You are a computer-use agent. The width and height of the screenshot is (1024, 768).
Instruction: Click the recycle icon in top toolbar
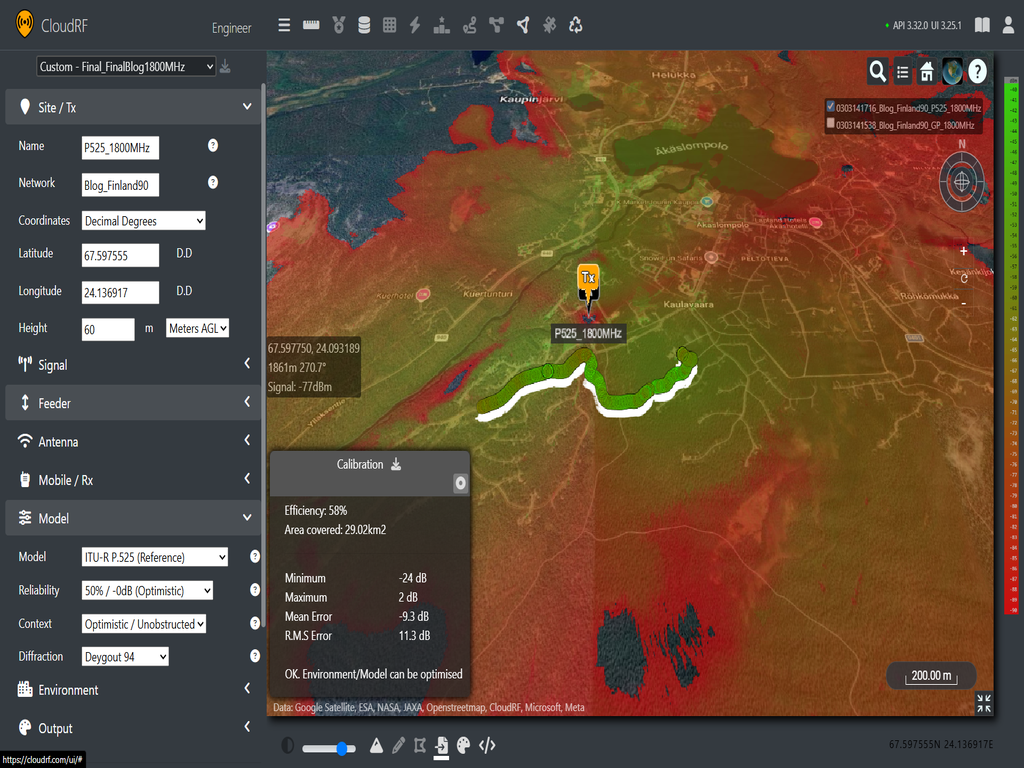point(576,25)
